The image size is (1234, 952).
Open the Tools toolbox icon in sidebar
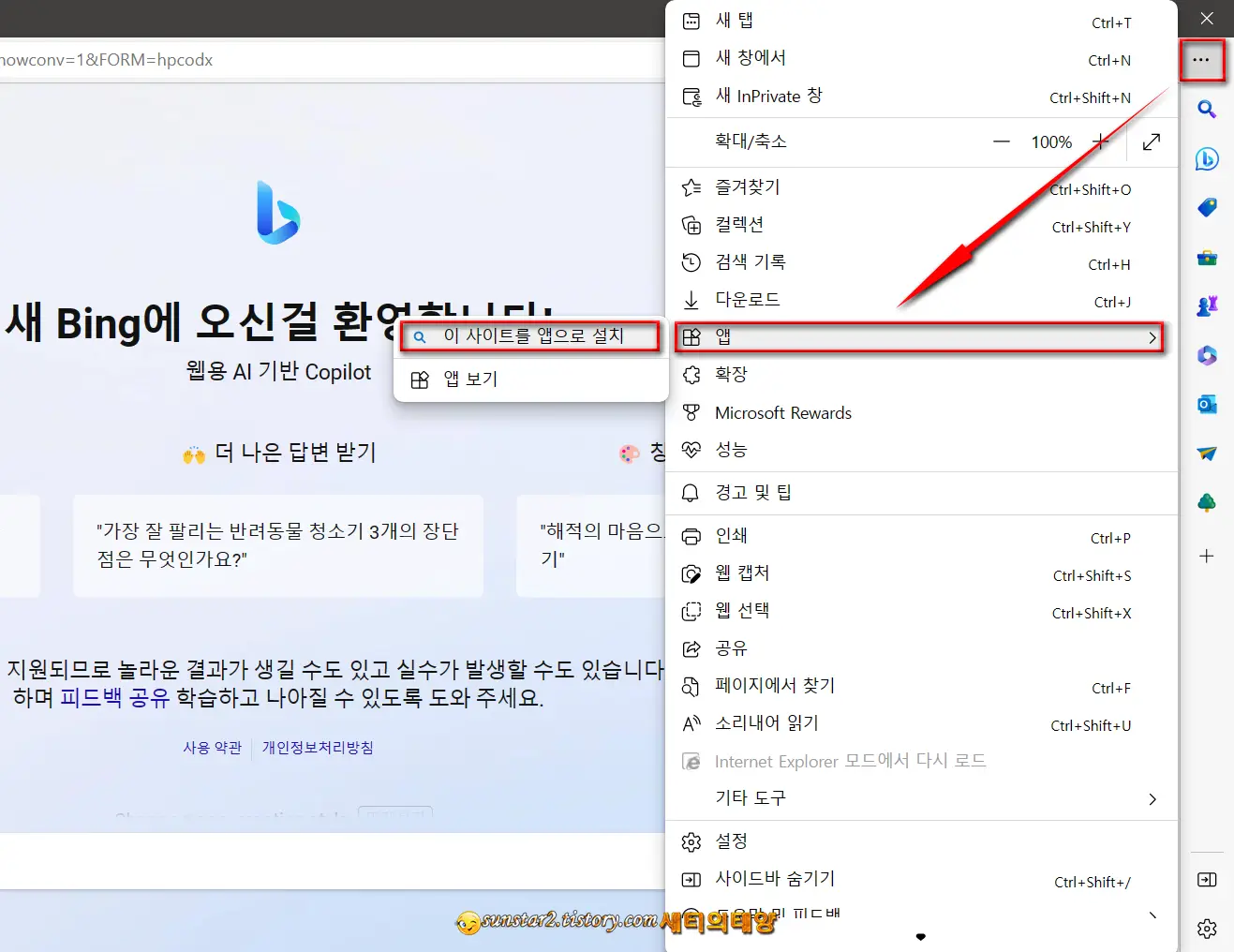click(x=1207, y=258)
